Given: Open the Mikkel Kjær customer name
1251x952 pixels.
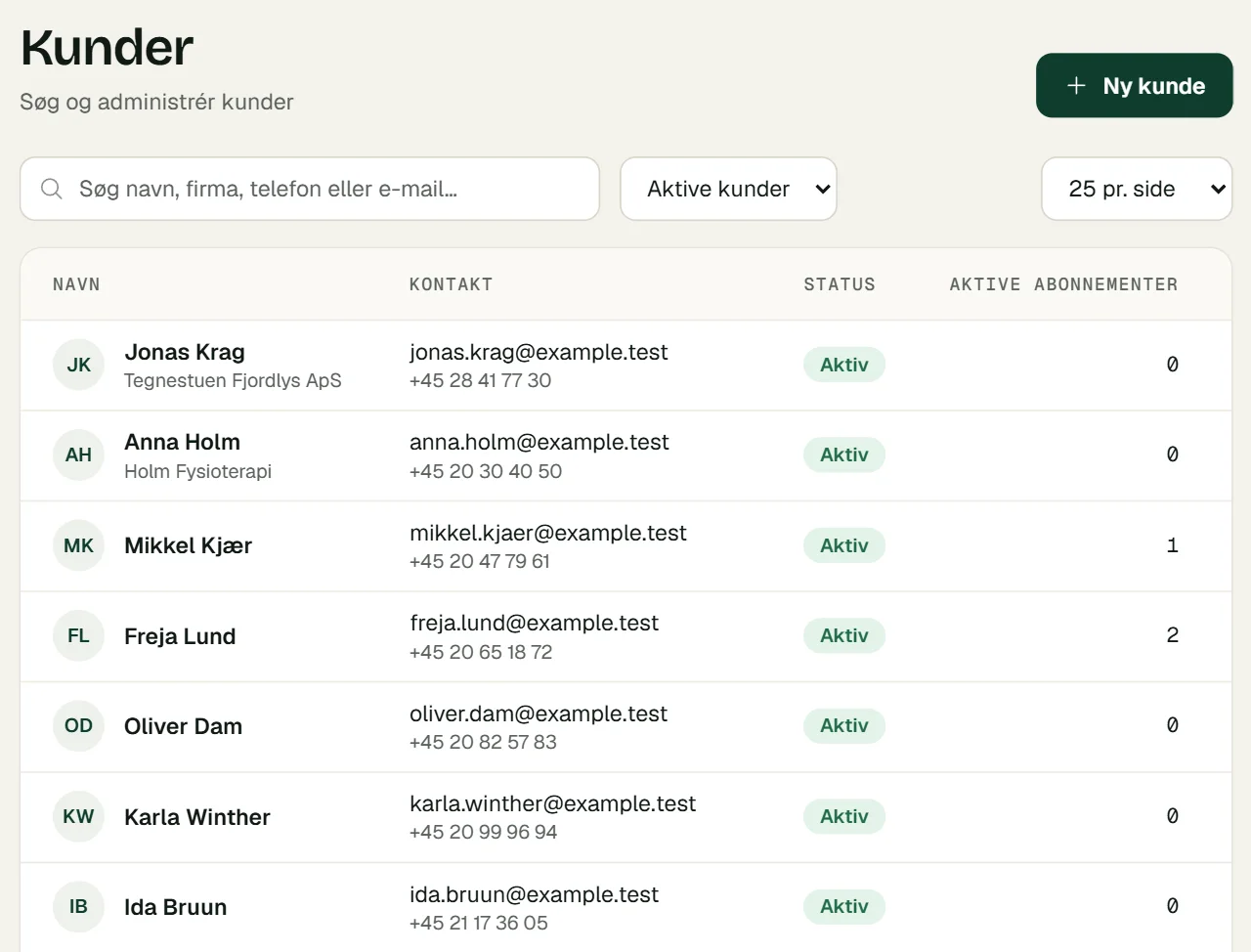Looking at the screenshot, I should pos(188,545).
